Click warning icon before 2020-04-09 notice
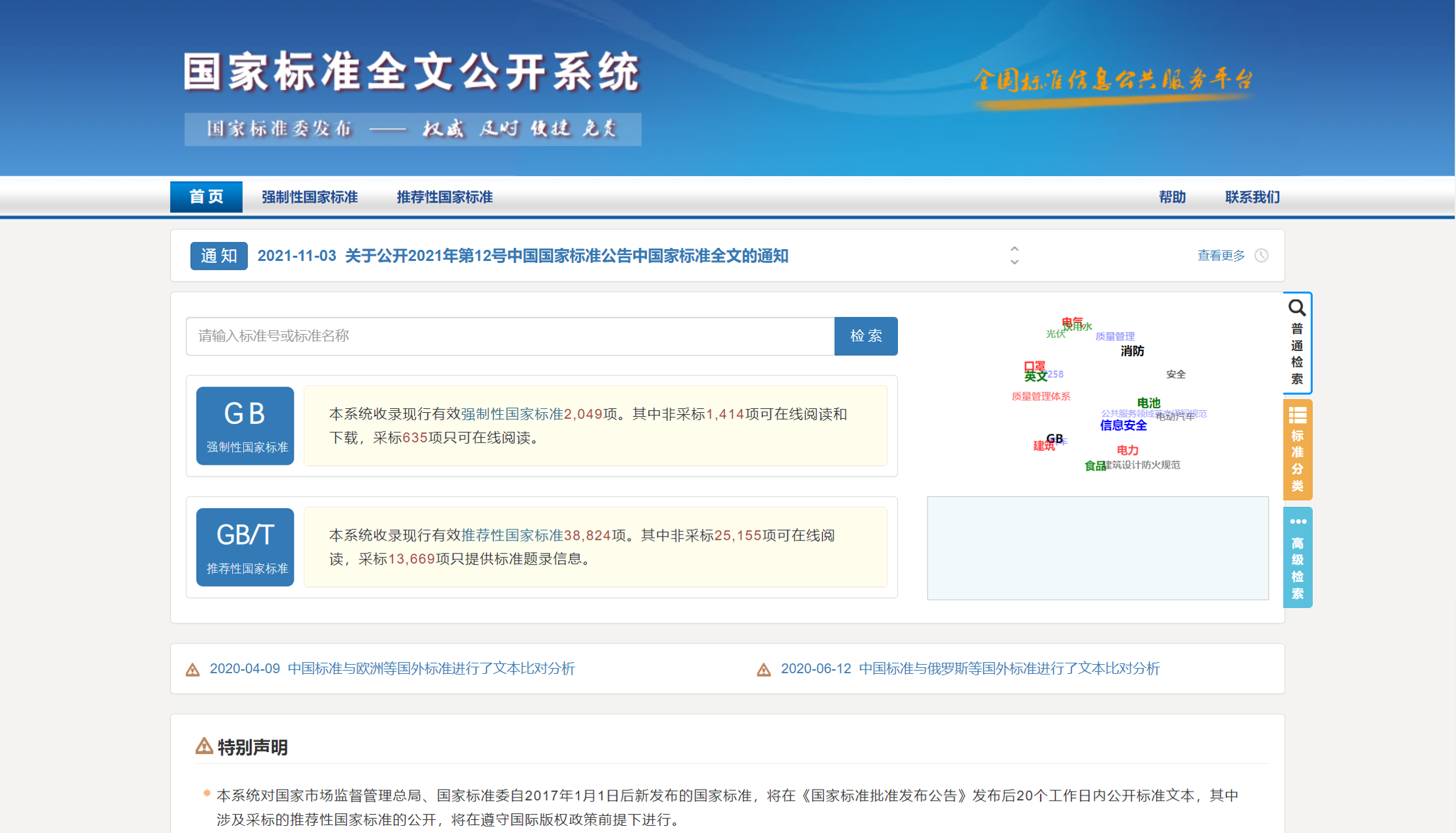 pos(193,670)
